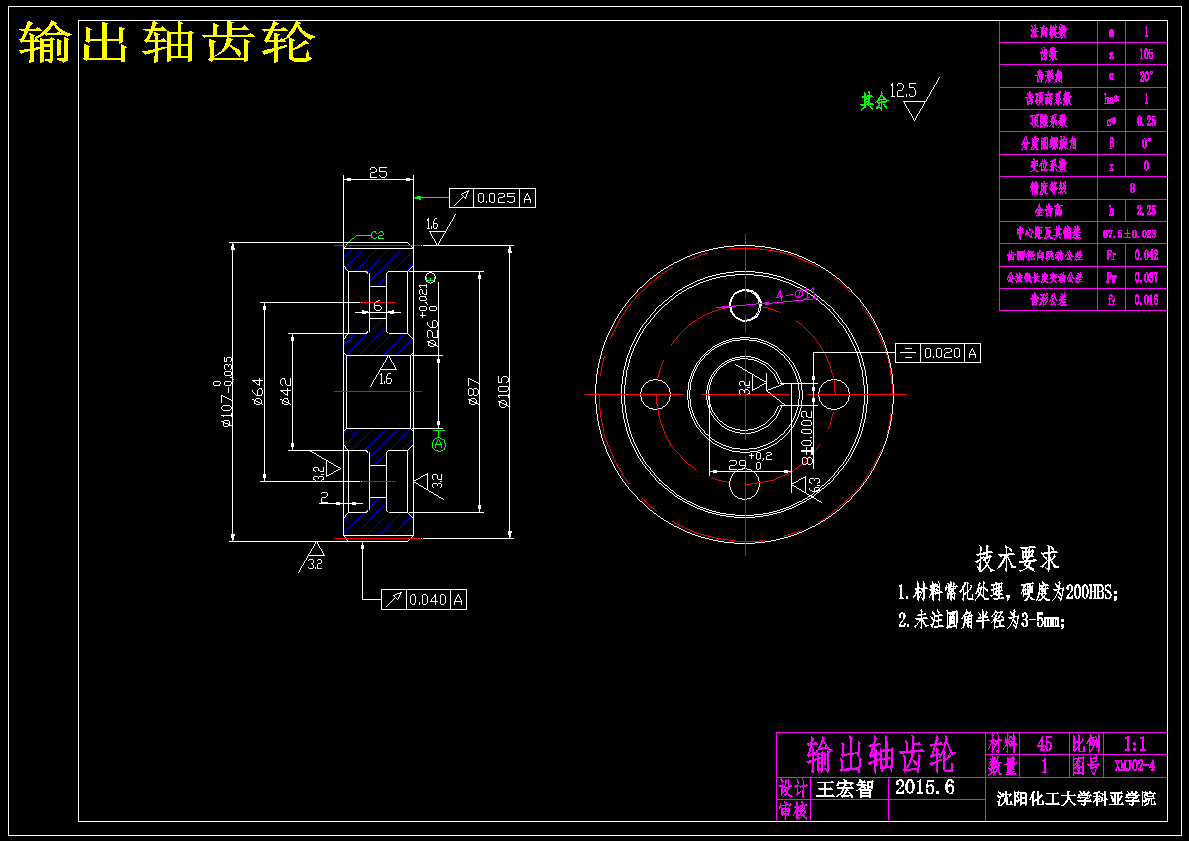Pick the 6.3 roughness symbol value

coord(815,485)
